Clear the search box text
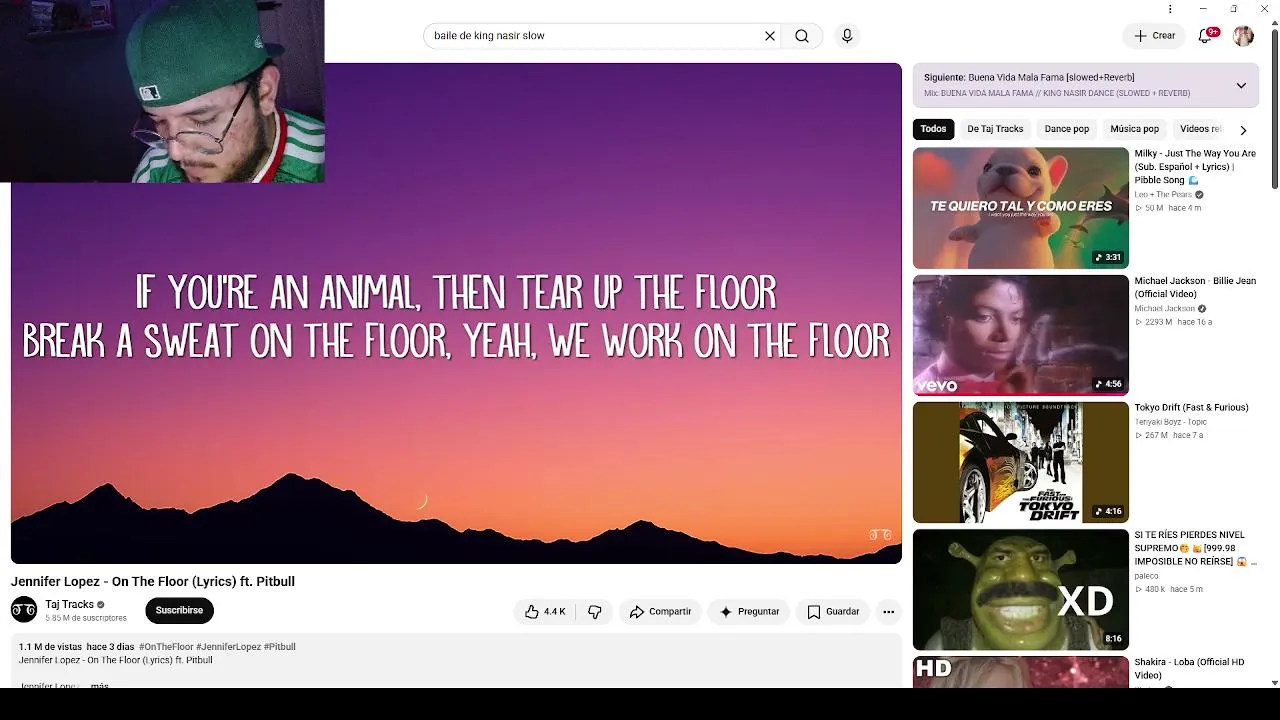 point(770,36)
